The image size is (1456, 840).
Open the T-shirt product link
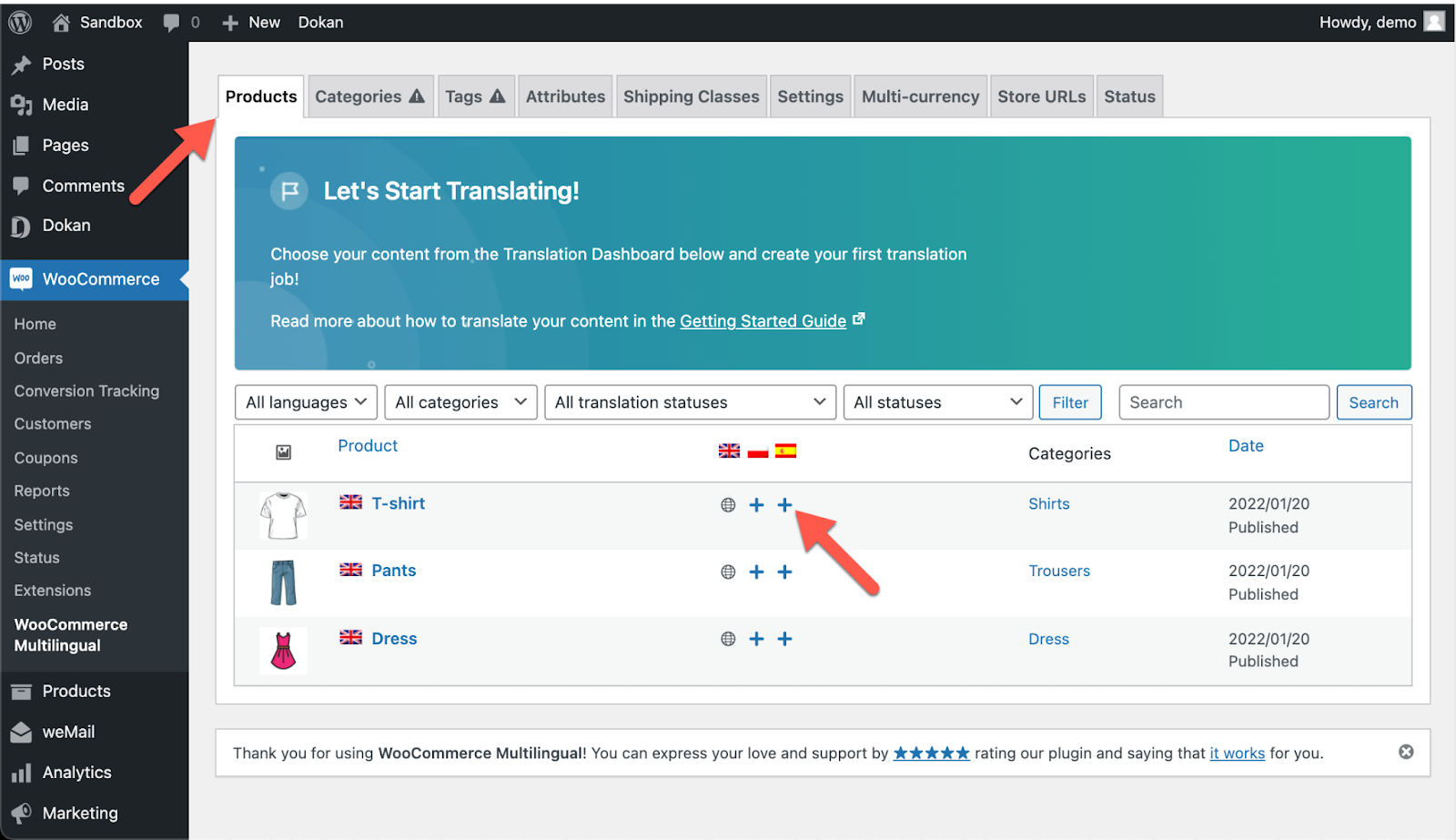[399, 503]
